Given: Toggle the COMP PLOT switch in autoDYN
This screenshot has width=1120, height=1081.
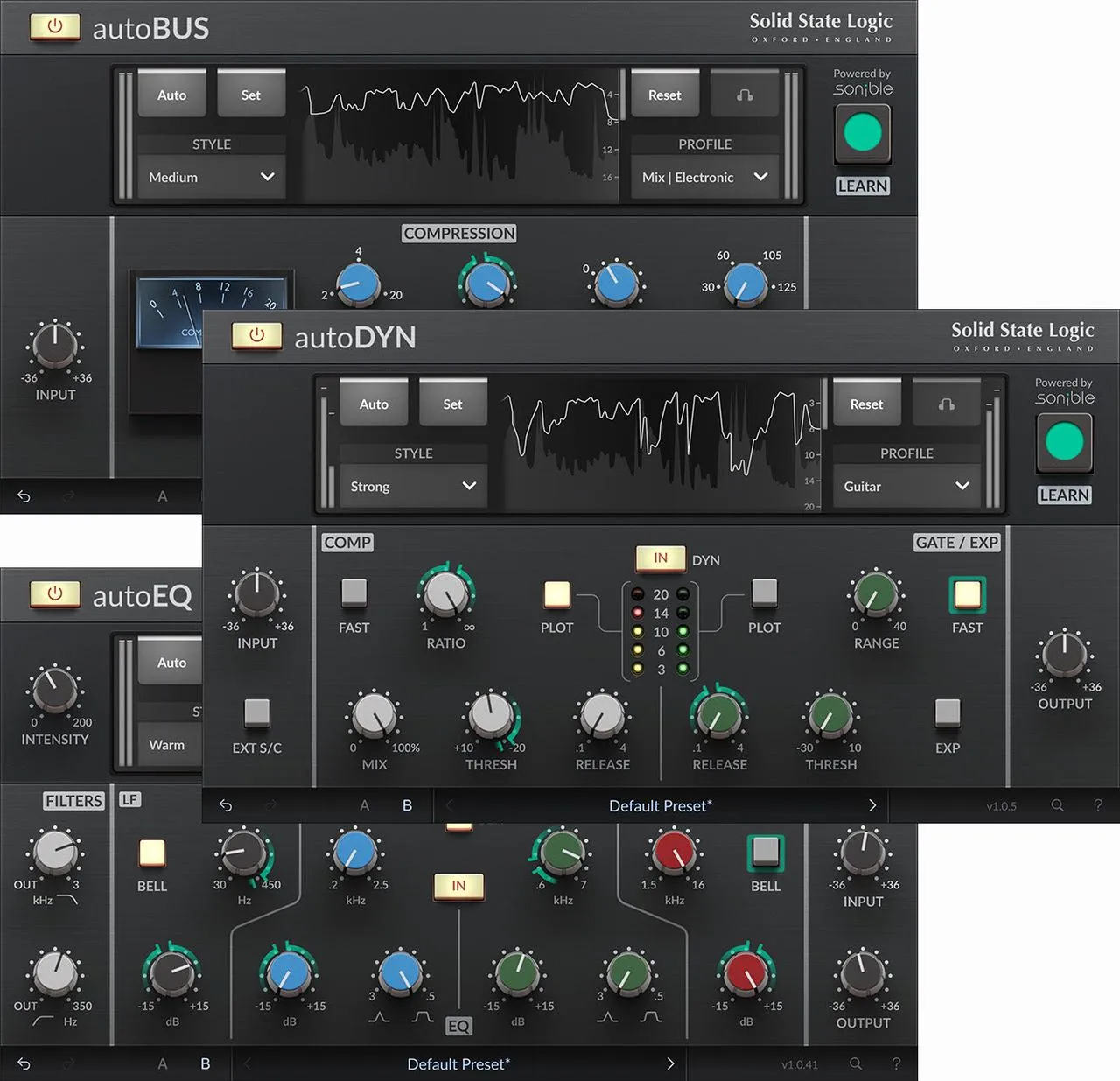Looking at the screenshot, I should click(x=556, y=593).
